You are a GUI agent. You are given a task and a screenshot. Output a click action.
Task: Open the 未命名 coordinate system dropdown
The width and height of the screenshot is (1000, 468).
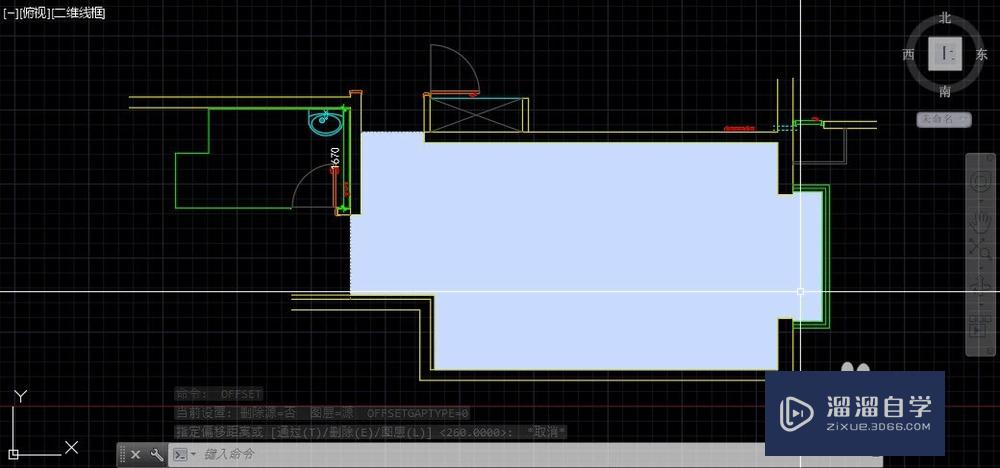tap(944, 119)
